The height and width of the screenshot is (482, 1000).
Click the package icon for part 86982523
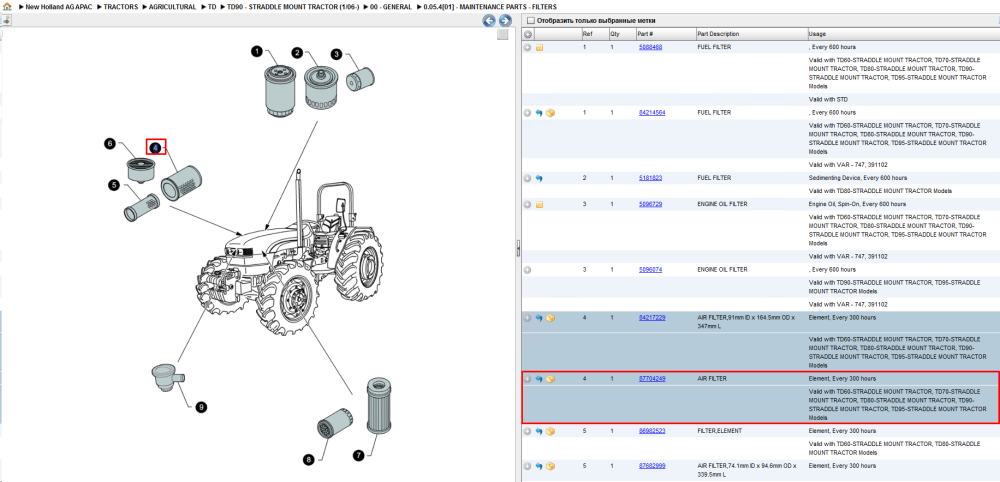pos(550,432)
